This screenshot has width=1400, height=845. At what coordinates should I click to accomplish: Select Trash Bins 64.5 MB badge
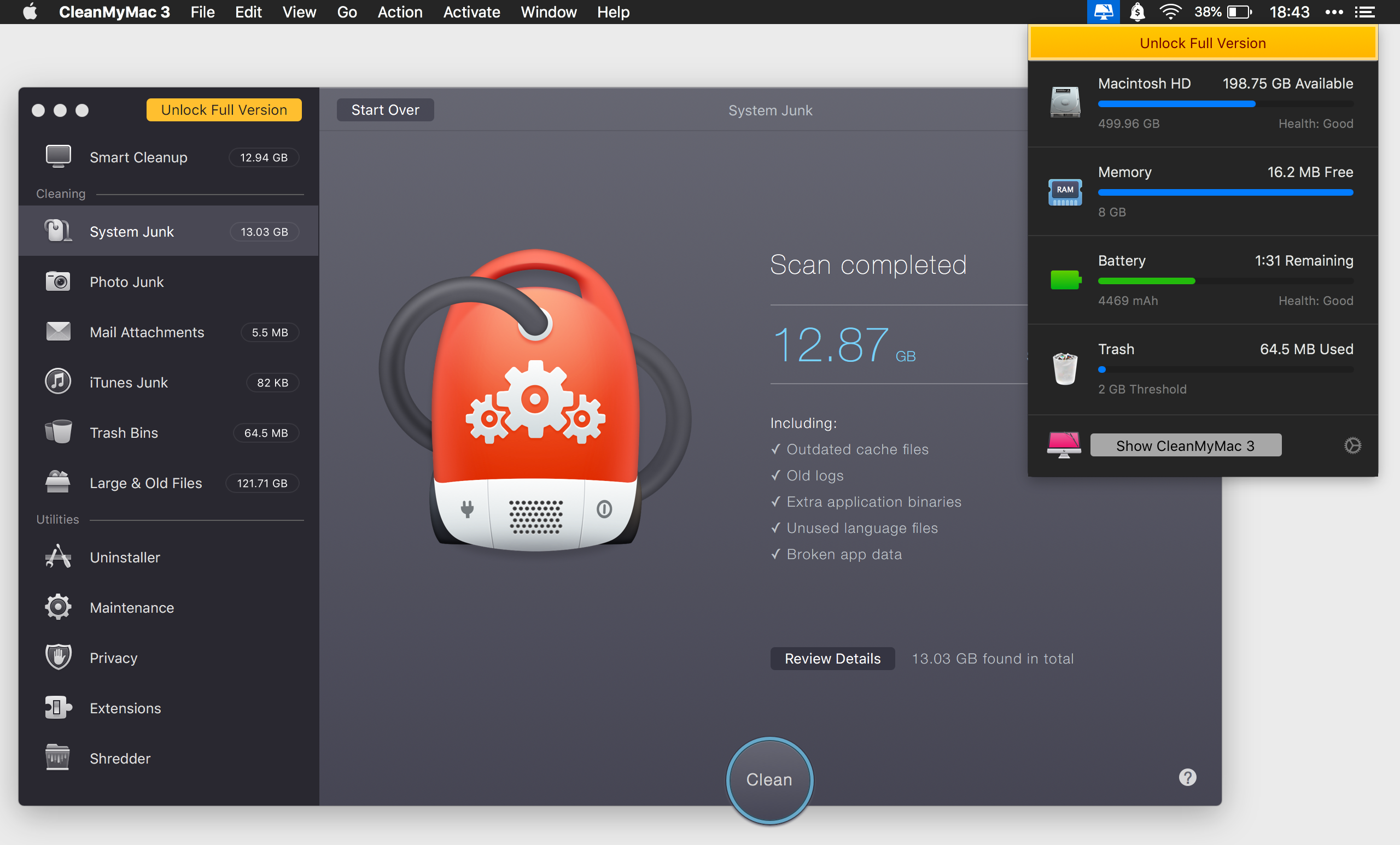(x=266, y=433)
